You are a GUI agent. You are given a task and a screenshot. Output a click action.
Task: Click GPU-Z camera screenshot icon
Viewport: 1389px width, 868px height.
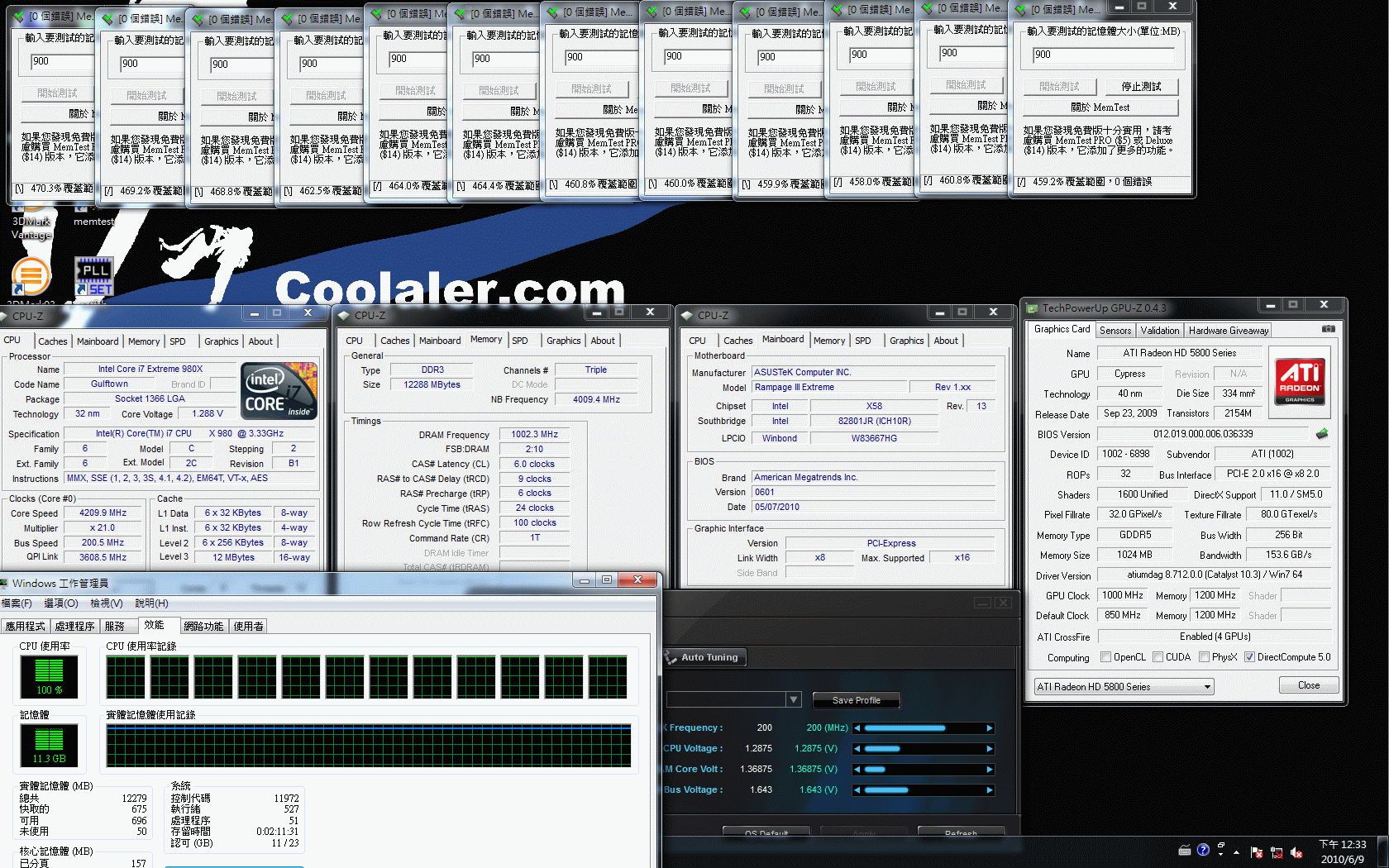click(x=1328, y=329)
